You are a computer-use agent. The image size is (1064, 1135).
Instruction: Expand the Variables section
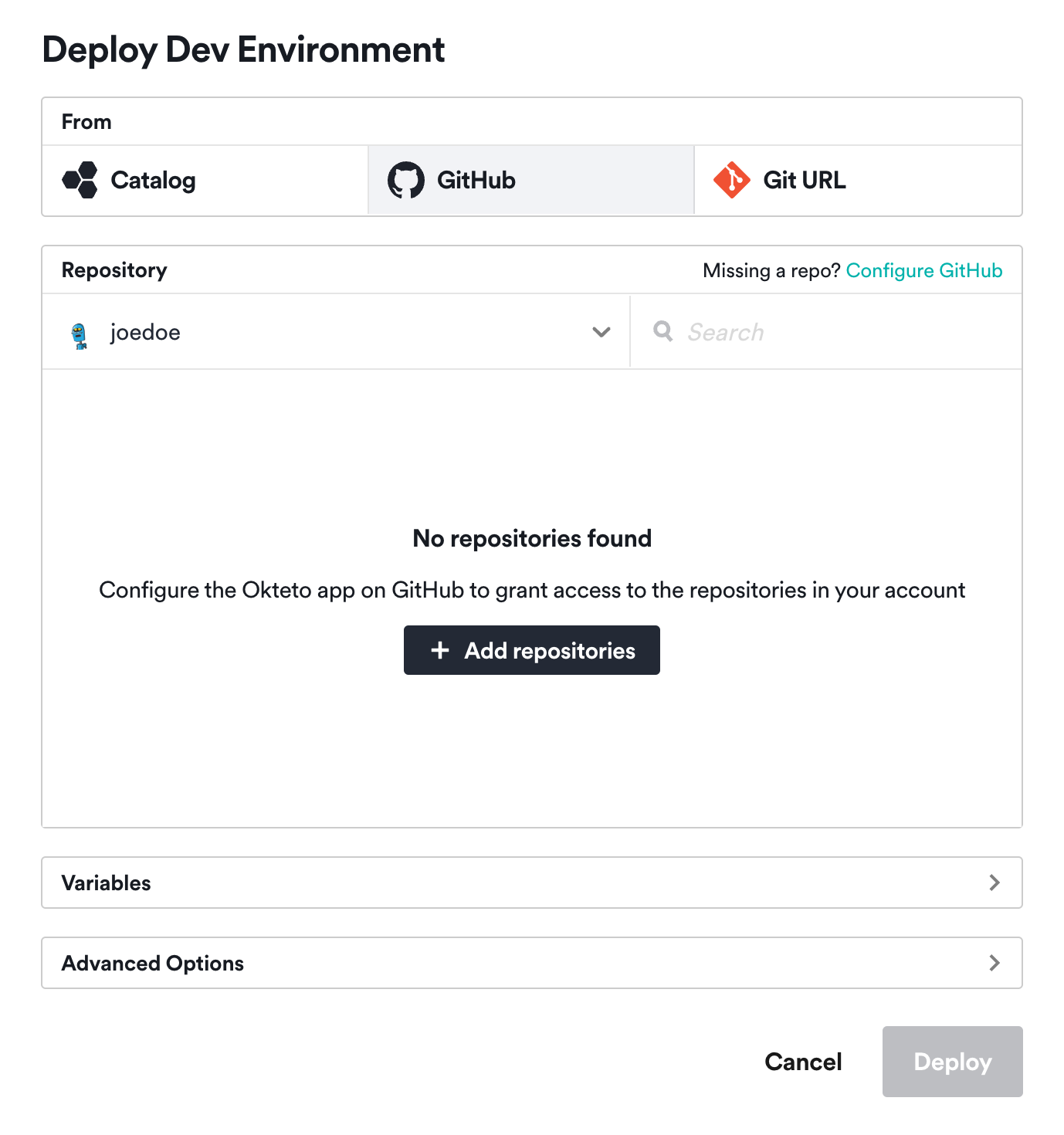(531, 883)
